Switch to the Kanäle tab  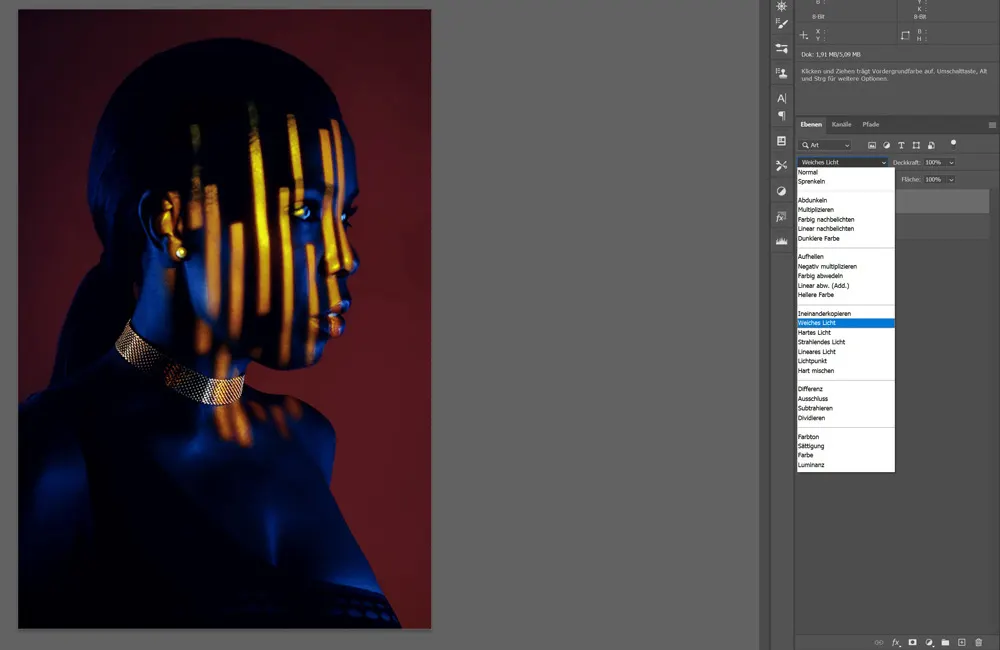[x=841, y=124]
